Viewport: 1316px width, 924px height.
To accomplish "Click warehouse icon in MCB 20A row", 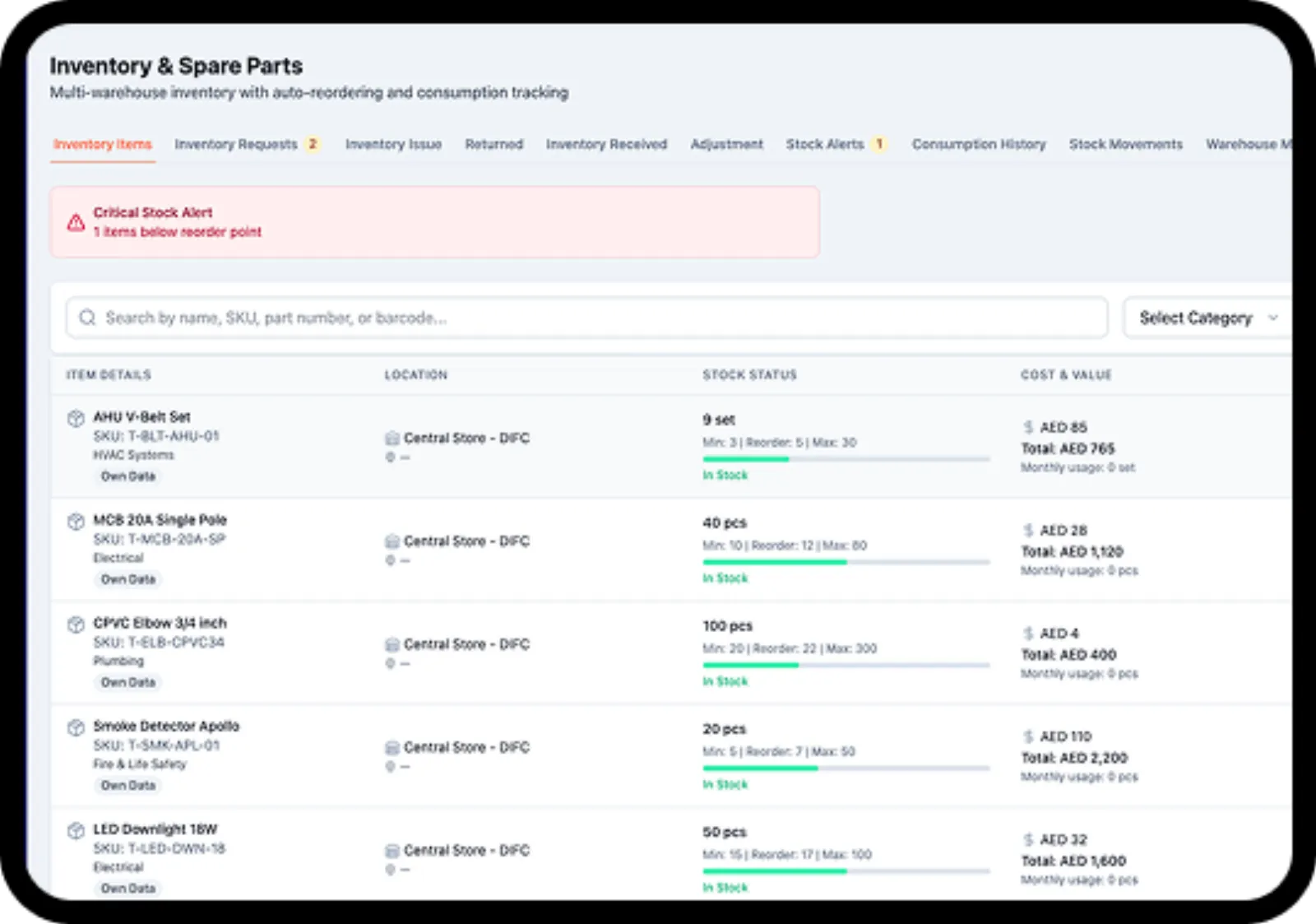I will (392, 541).
